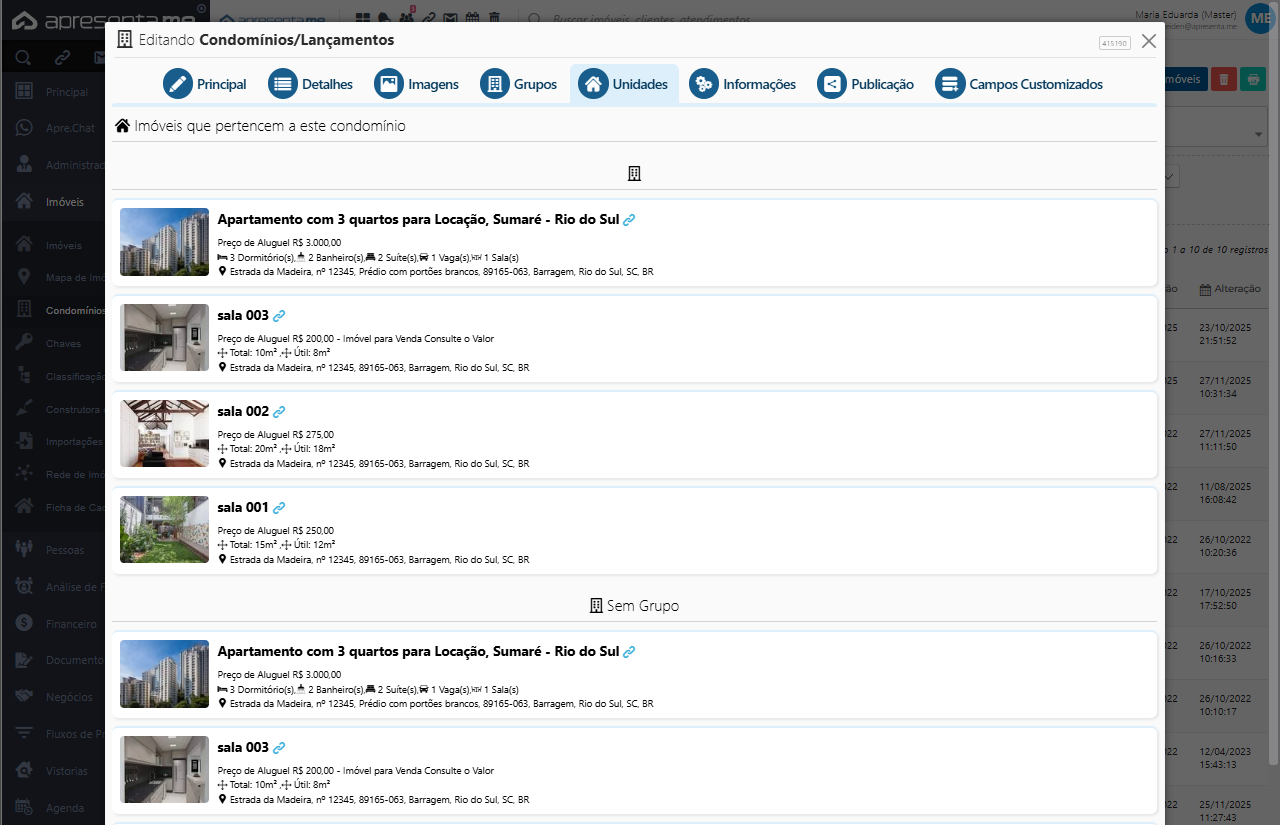Open the ME user avatar
The image size is (1280, 825).
coord(1259,19)
